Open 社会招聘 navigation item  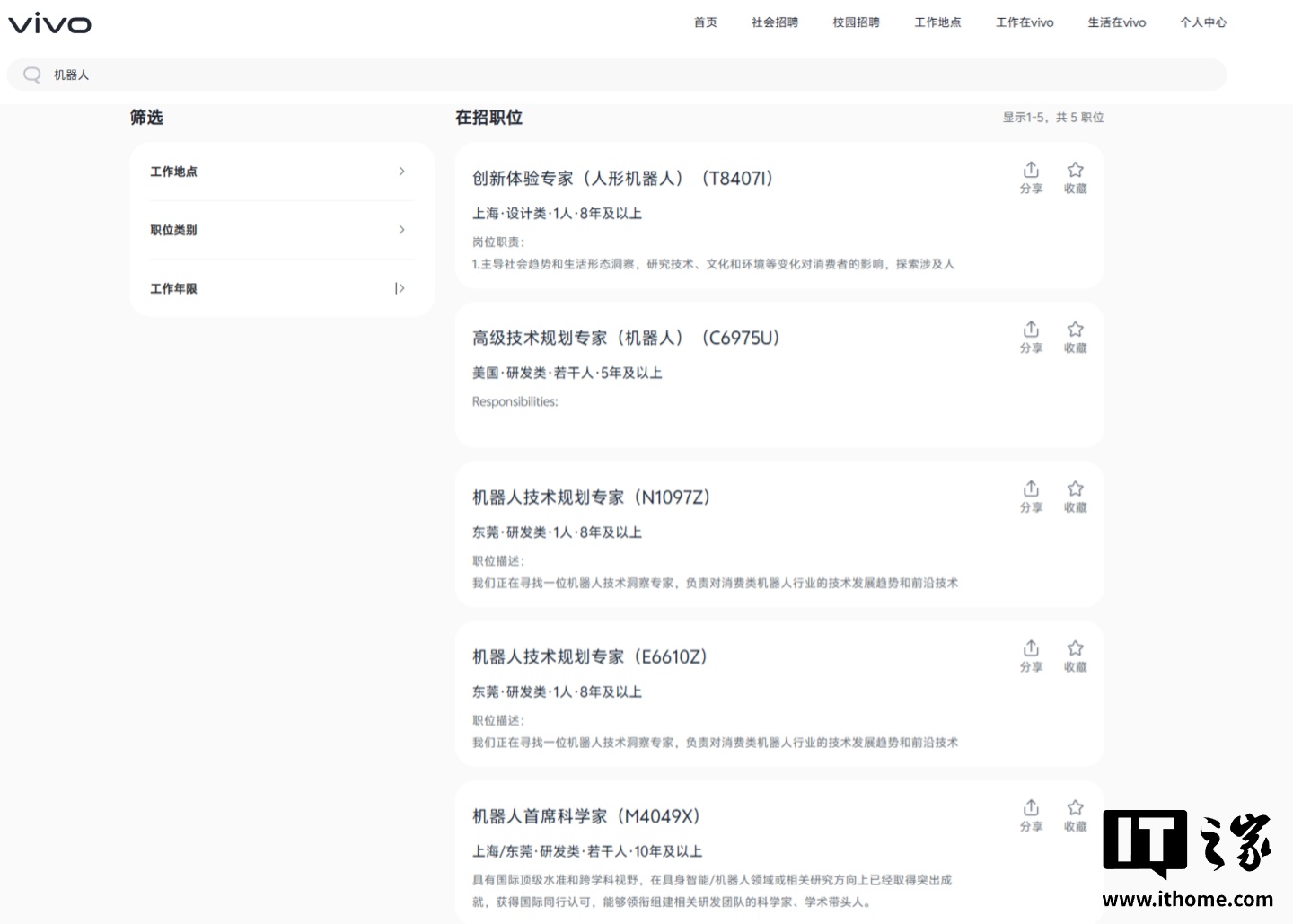(775, 22)
